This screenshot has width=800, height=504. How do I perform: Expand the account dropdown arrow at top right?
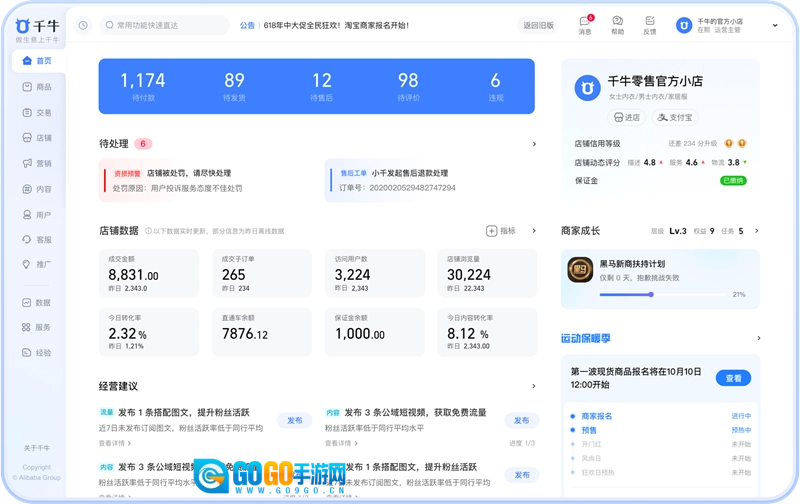click(x=775, y=25)
